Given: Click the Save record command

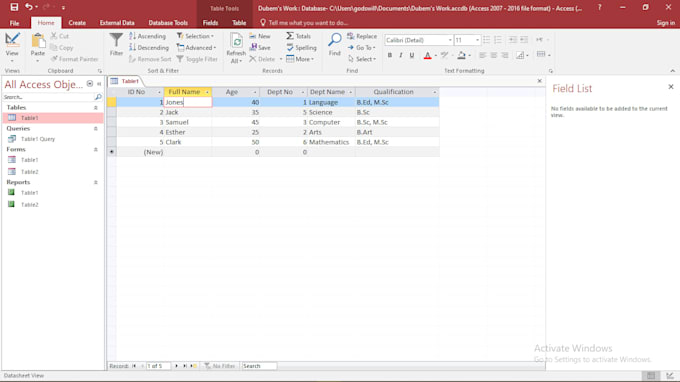Looking at the screenshot, I should coord(260,48).
